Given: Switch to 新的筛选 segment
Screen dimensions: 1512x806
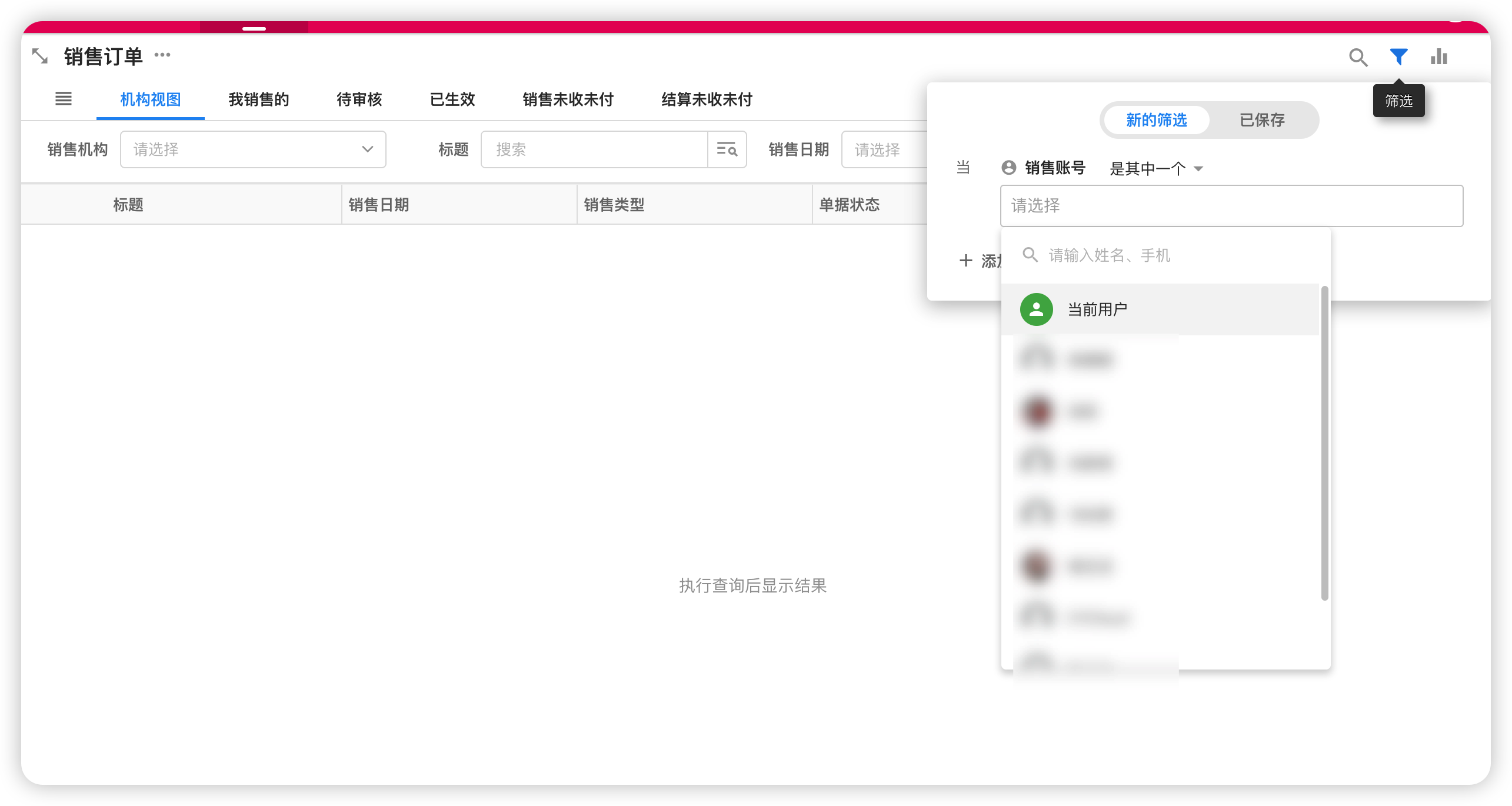Looking at the screenshot, I should pyautogui.click(x=1156, y=120).
